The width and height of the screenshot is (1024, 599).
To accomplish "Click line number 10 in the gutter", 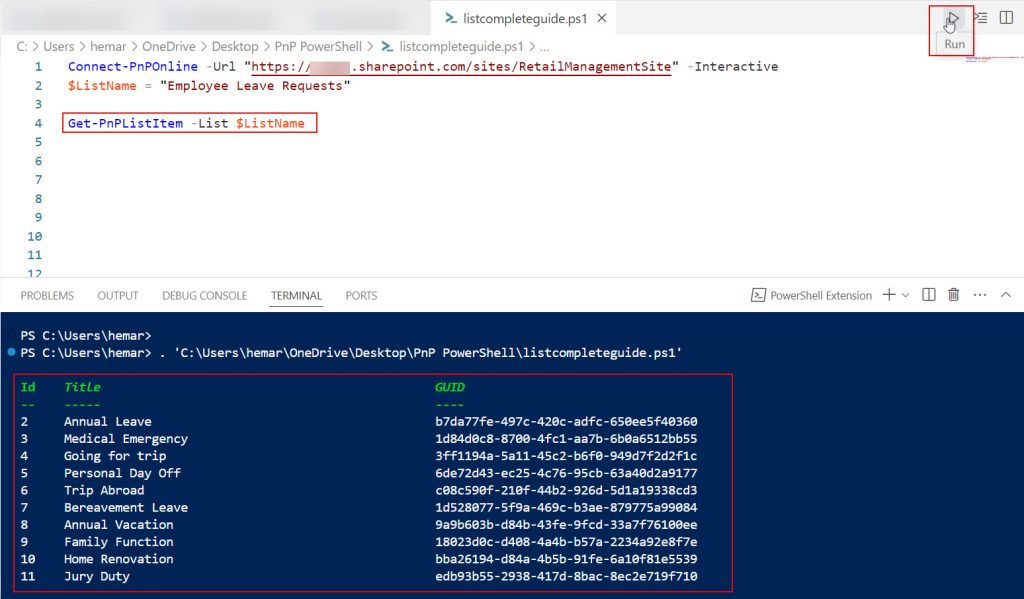I will point(35,236).
